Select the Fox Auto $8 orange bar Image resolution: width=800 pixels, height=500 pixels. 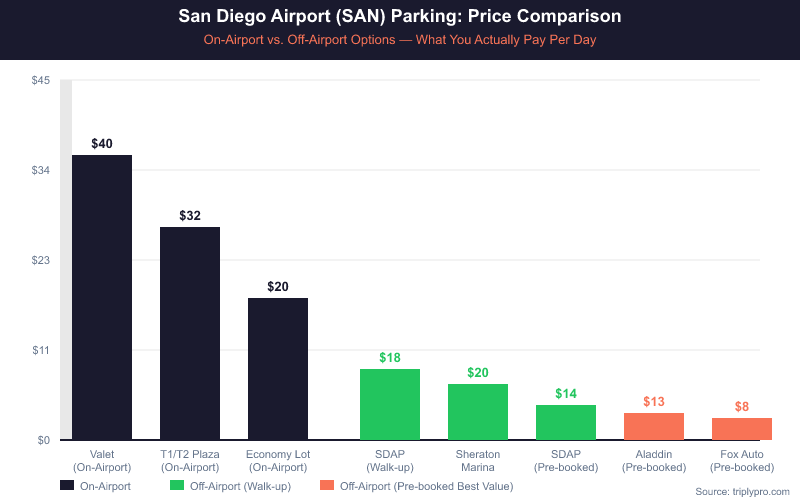coord(742,429)
